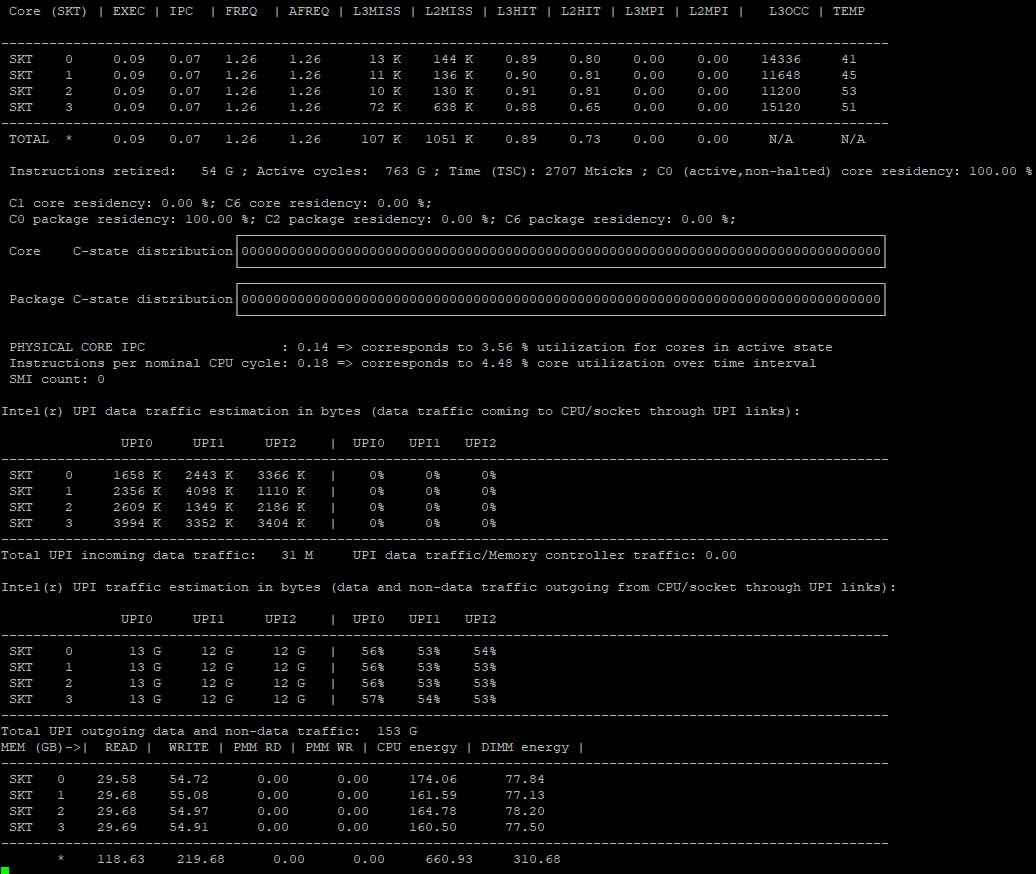This screenshot has width=1036, height=874.
Task: Click the L2HIT column header
Action: pyautogui.click(x=581, y=11)
